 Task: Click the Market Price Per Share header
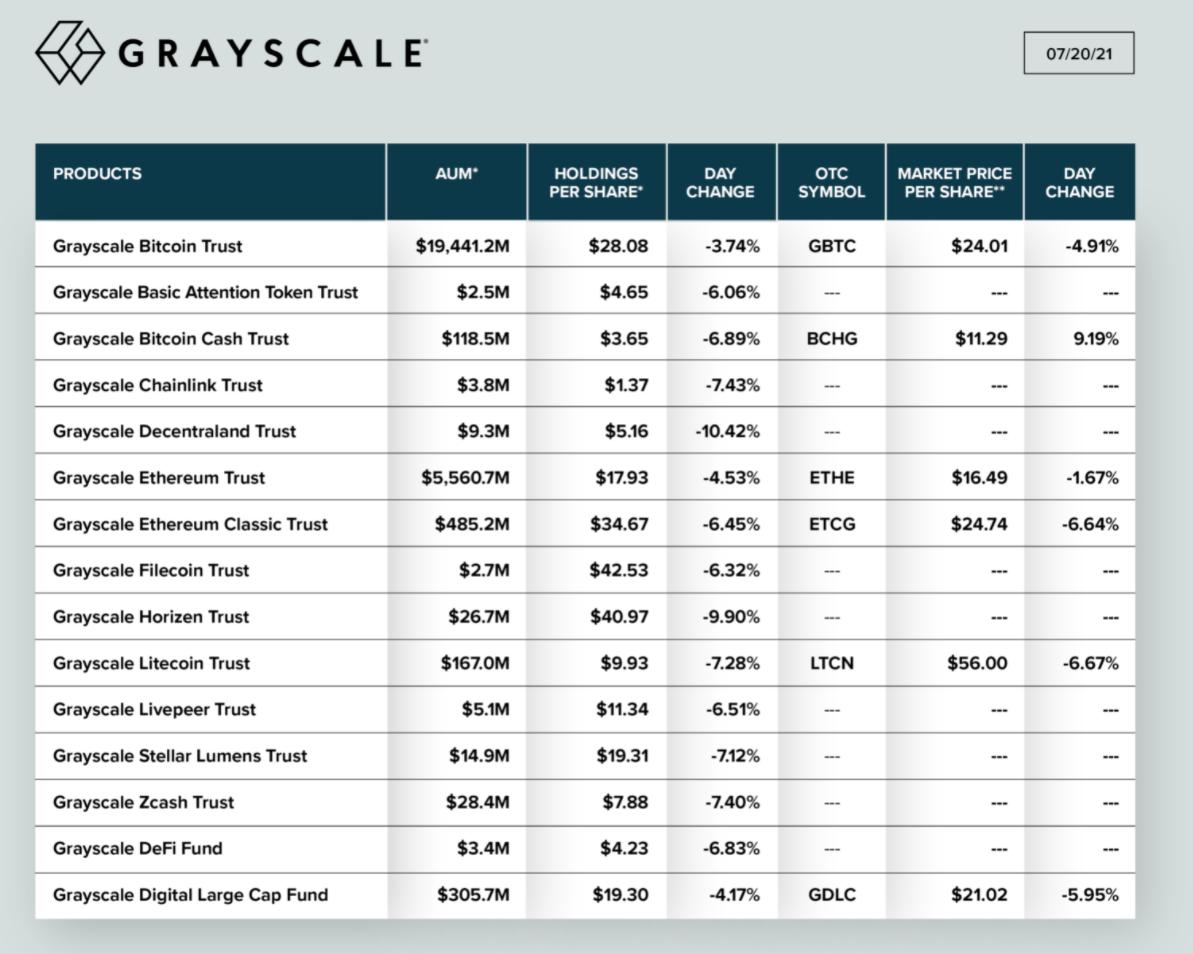(x=954, y=182)
